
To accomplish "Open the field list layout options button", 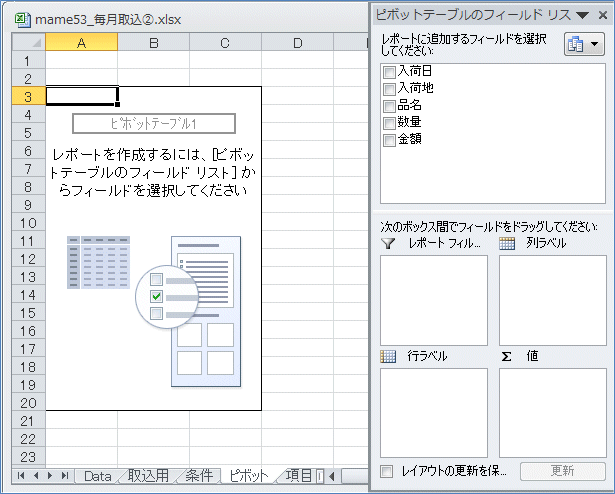I will pos(584,44).
